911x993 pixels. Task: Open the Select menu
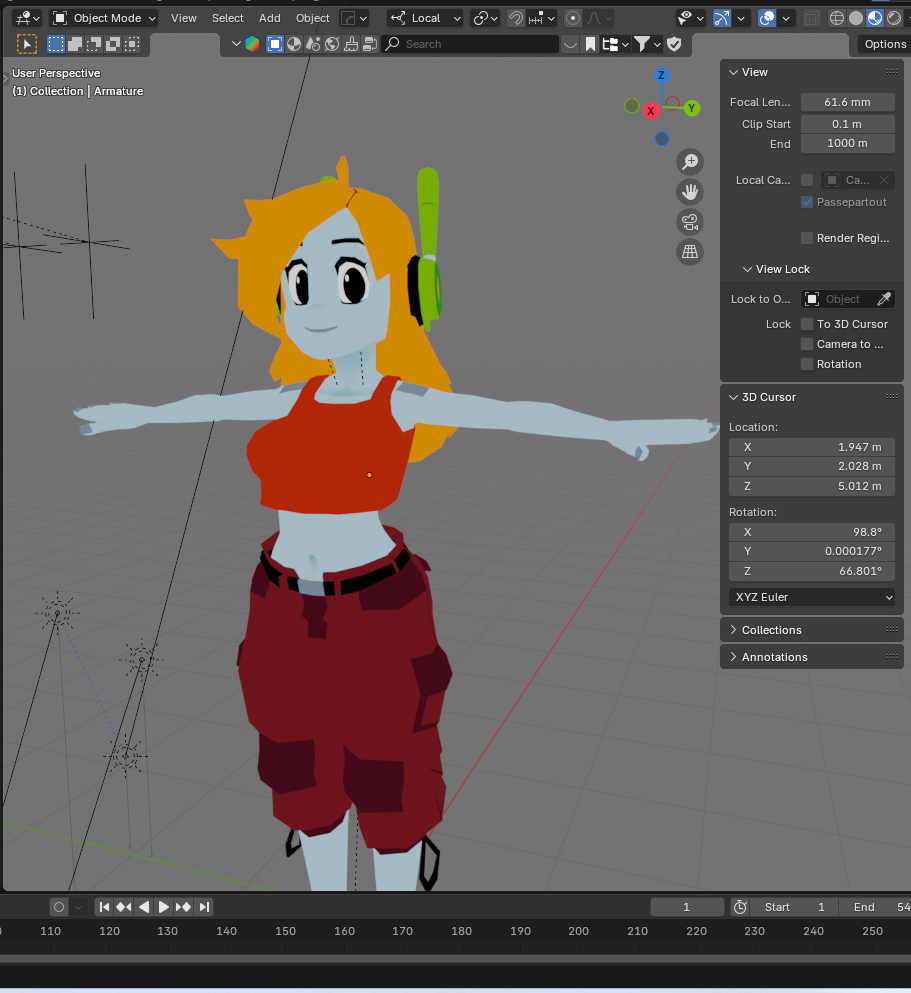(x=227, y=18)
